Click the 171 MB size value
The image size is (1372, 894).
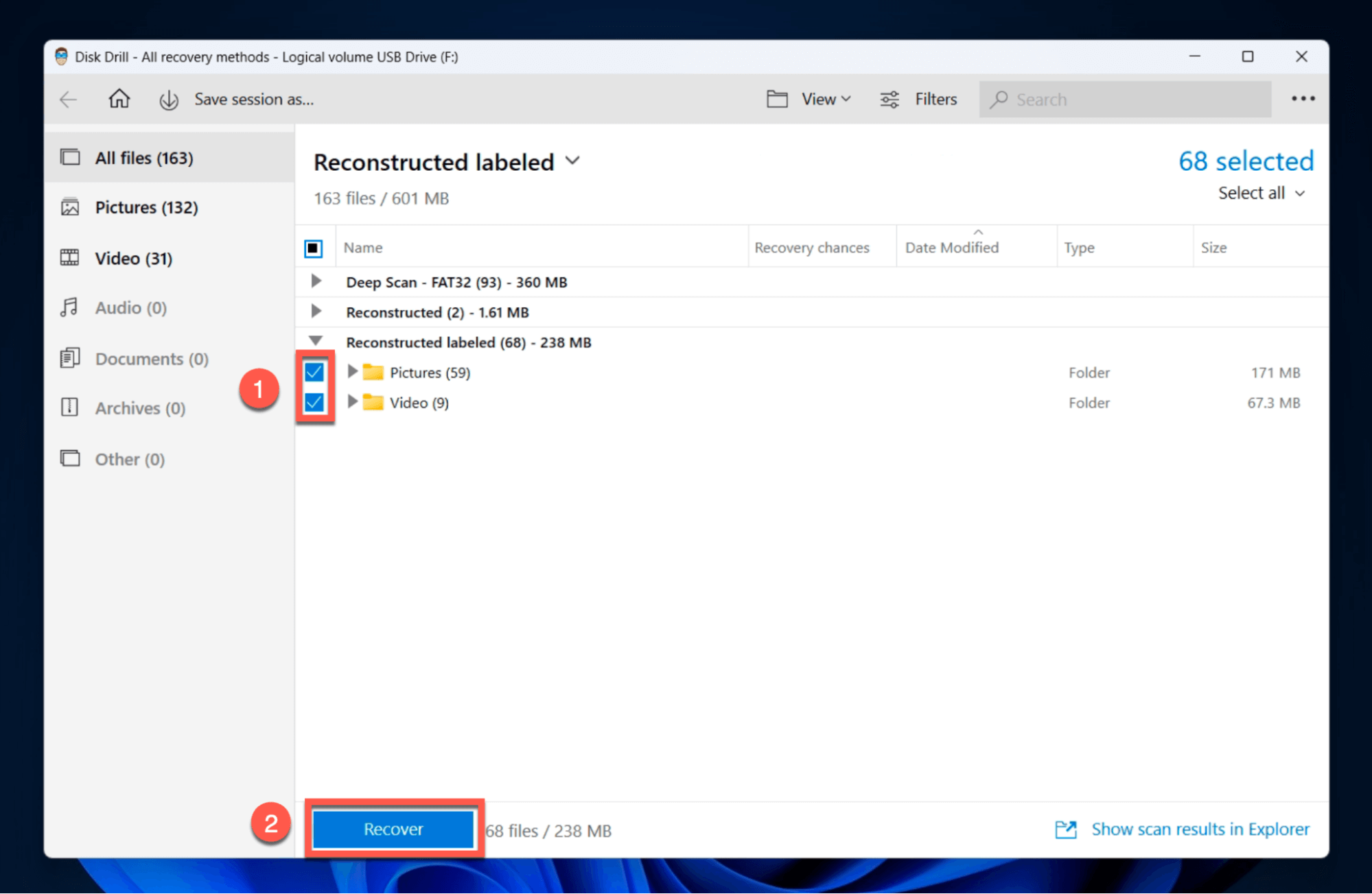pyautogui.click(x=1275, y=373)
